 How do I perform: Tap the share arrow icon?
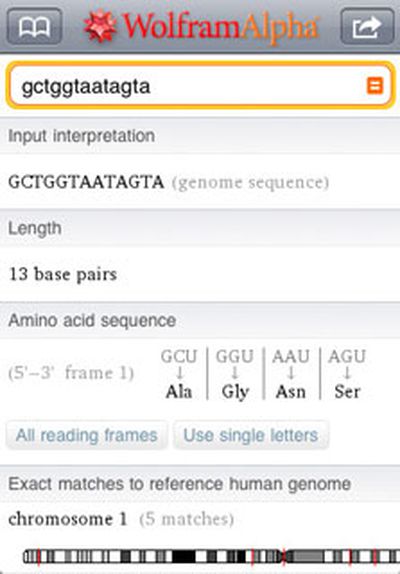click(367, 26)
